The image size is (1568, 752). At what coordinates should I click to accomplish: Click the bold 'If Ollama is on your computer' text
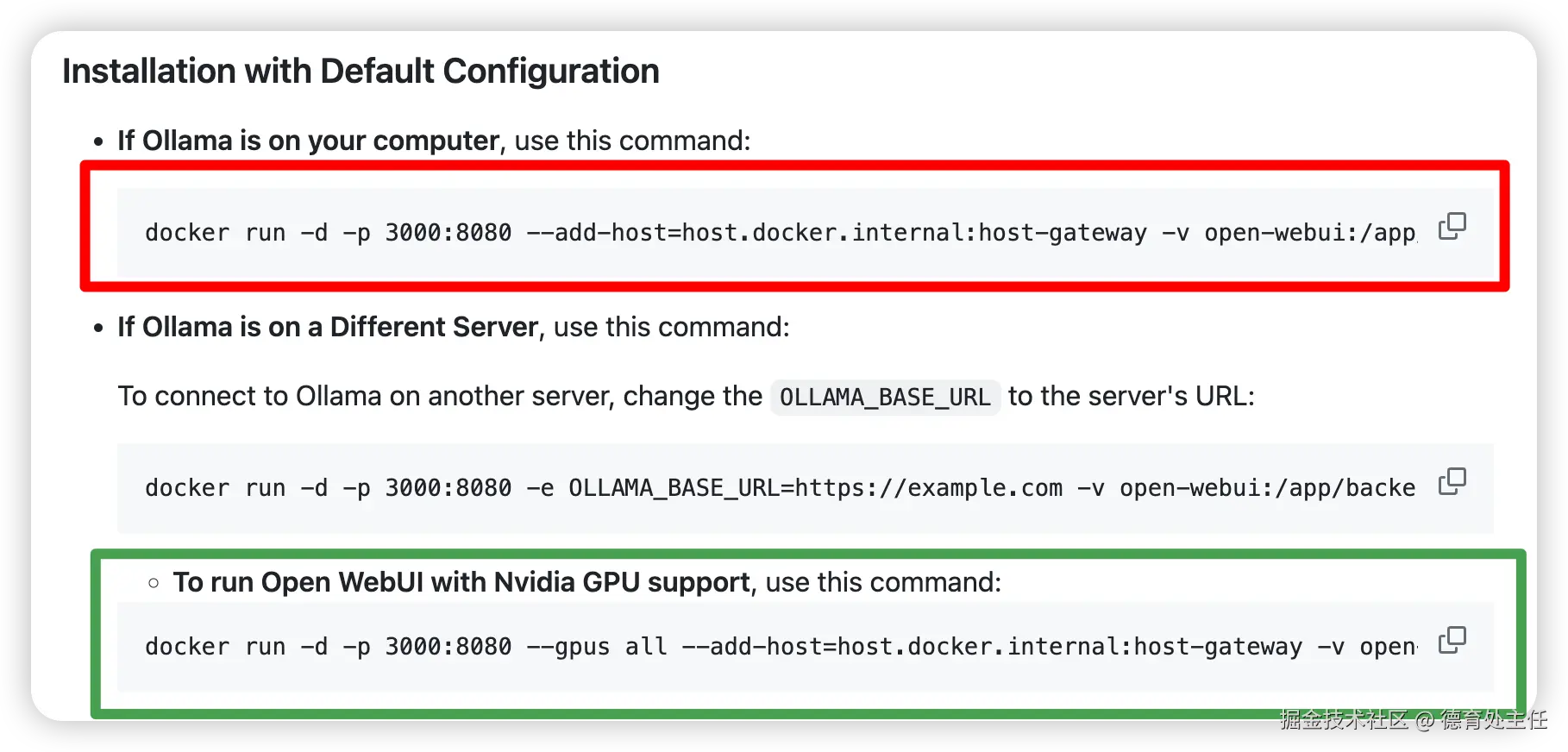(308, 141)
